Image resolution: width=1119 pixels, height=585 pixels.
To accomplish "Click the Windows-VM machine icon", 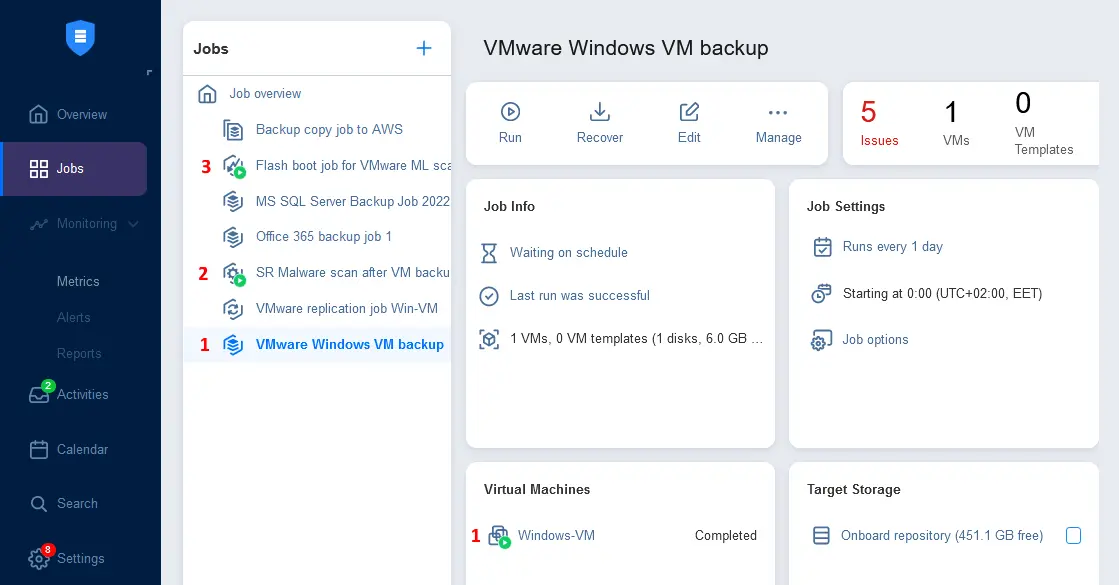I will 500,536.
